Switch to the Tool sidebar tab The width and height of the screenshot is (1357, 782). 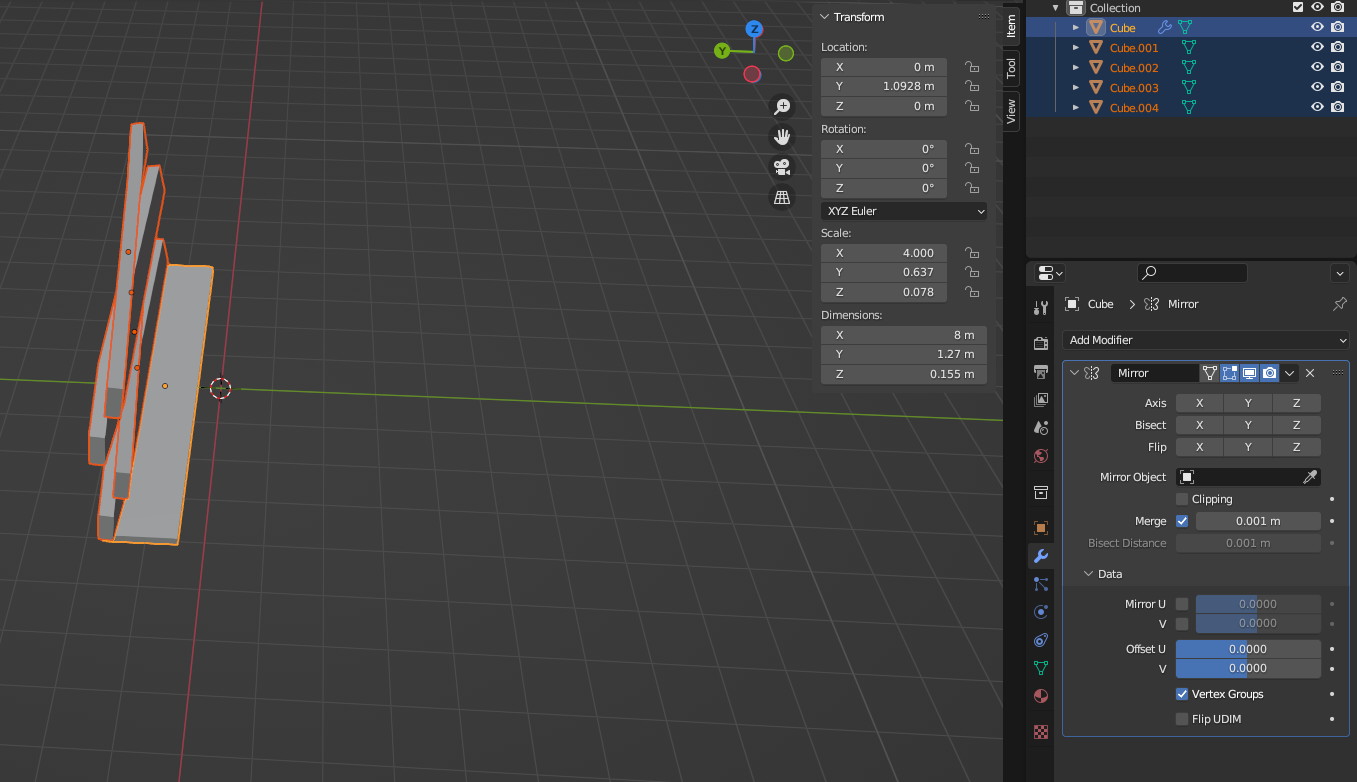[x=1011, y=68]
